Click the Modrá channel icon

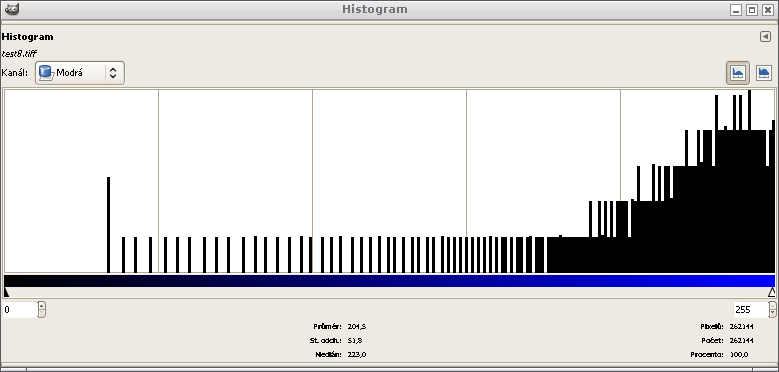(46, 73)
